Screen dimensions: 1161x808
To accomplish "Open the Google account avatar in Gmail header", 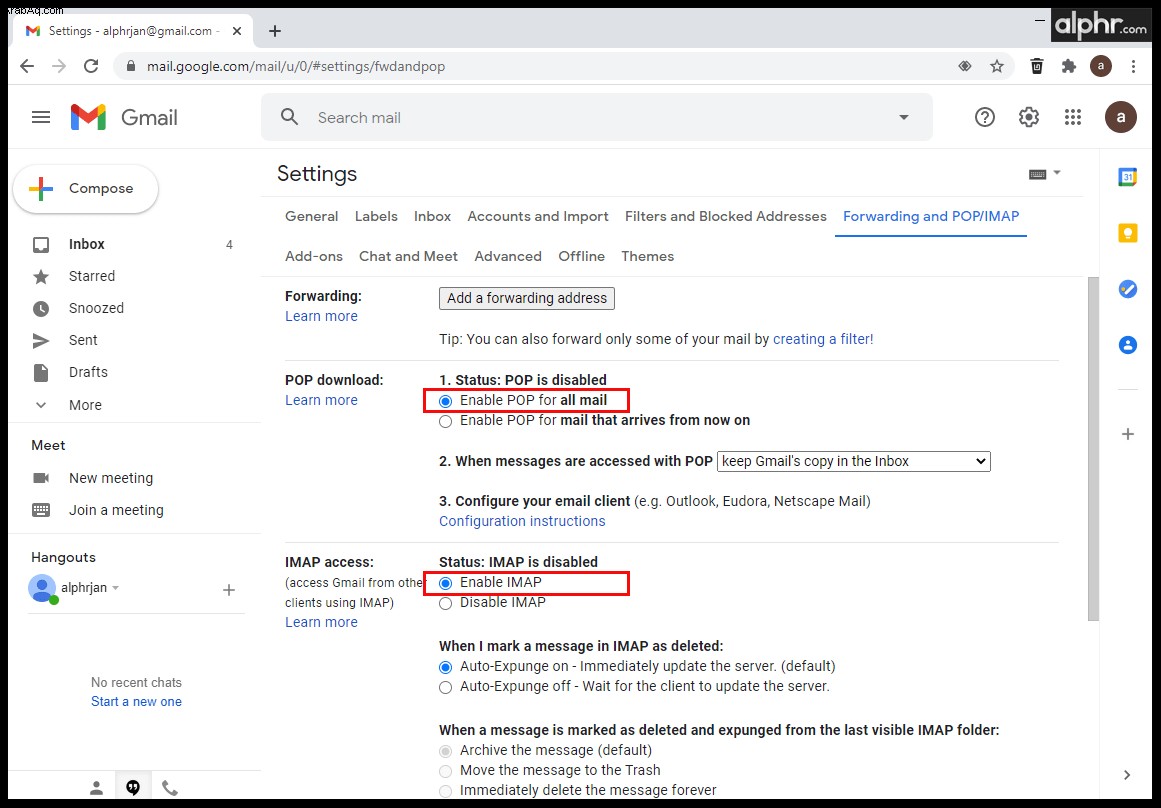I will coord(1120,117).
